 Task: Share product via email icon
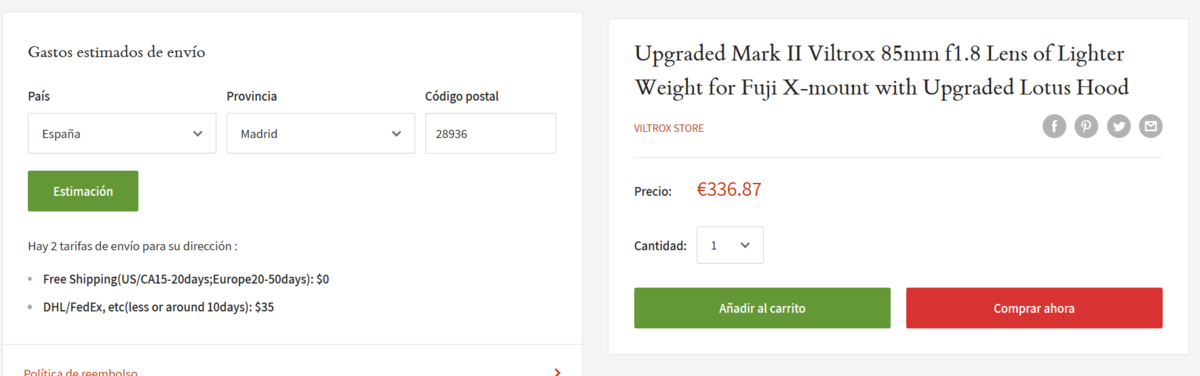[x=1151, y=126]
